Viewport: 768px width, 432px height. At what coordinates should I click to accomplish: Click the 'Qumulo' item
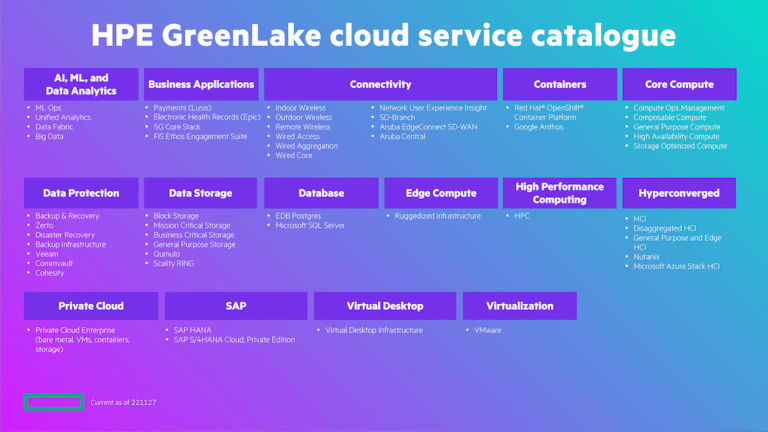(x=167, y=254)
